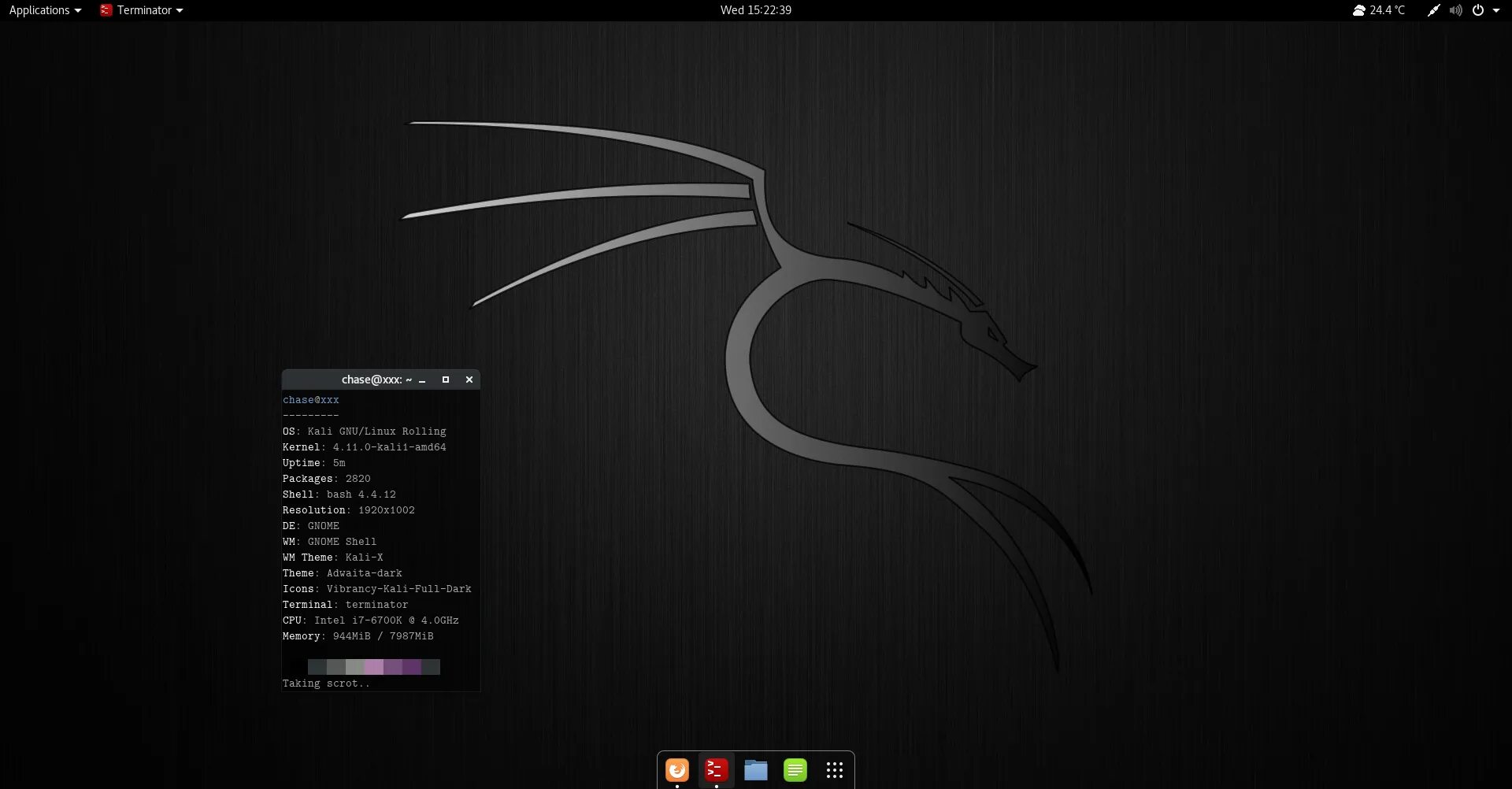Viewport: 1512px width, 789px height.
Task: Open the 24.4 °C weather indicator
Action: [x=1378, y=10]
